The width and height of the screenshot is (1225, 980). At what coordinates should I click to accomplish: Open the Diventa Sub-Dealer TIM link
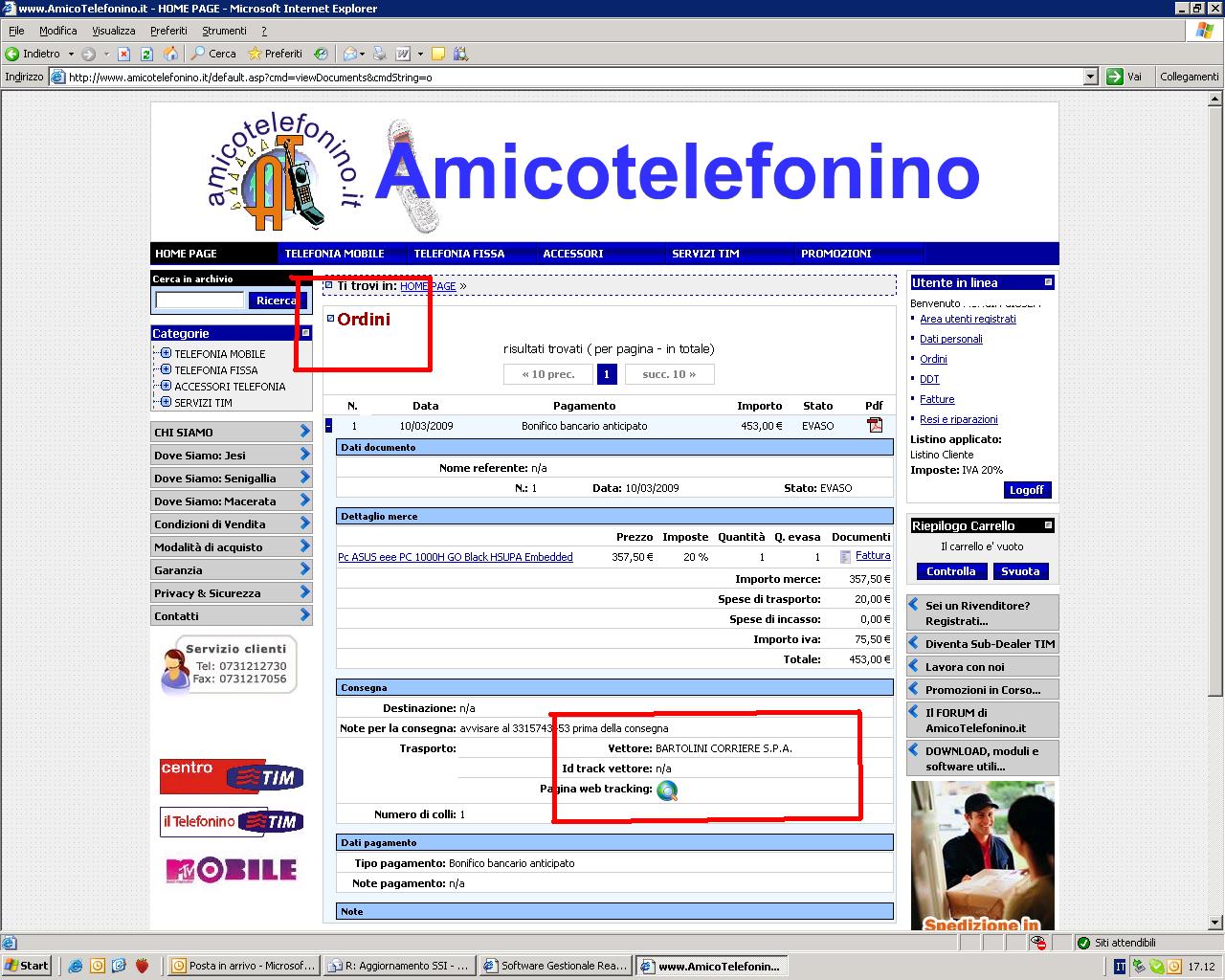point(982,643)
